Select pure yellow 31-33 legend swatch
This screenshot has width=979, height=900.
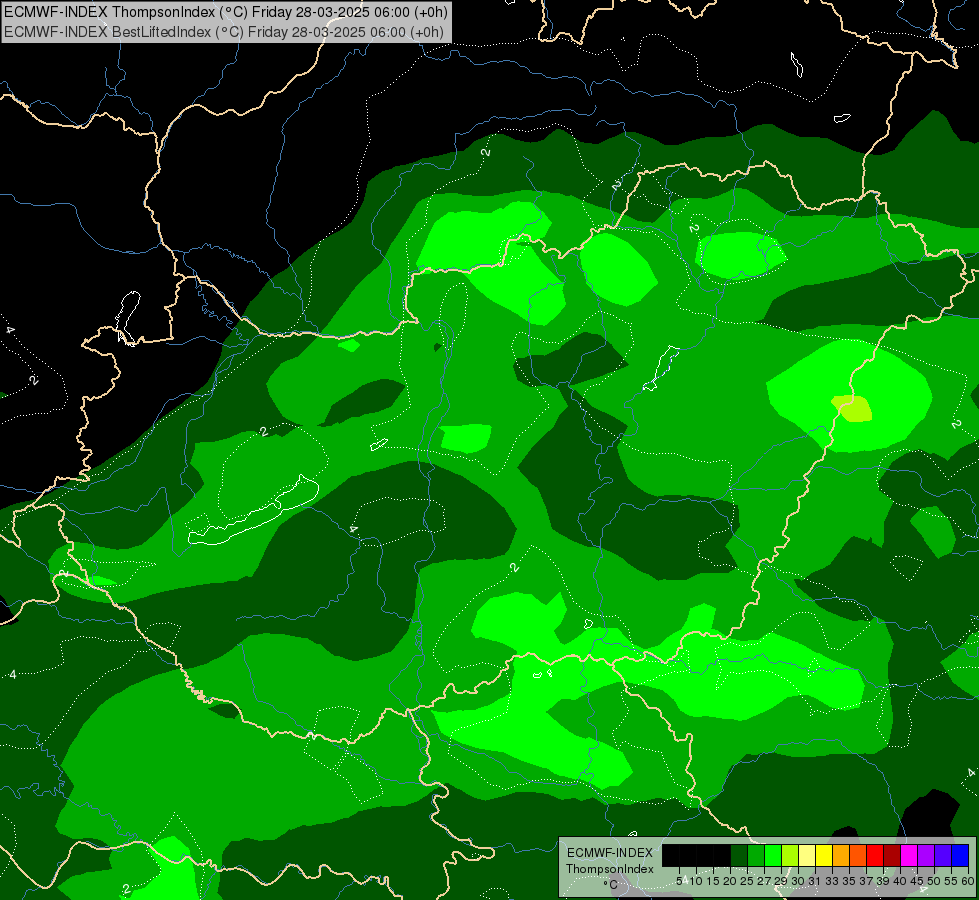pos(824,855)
